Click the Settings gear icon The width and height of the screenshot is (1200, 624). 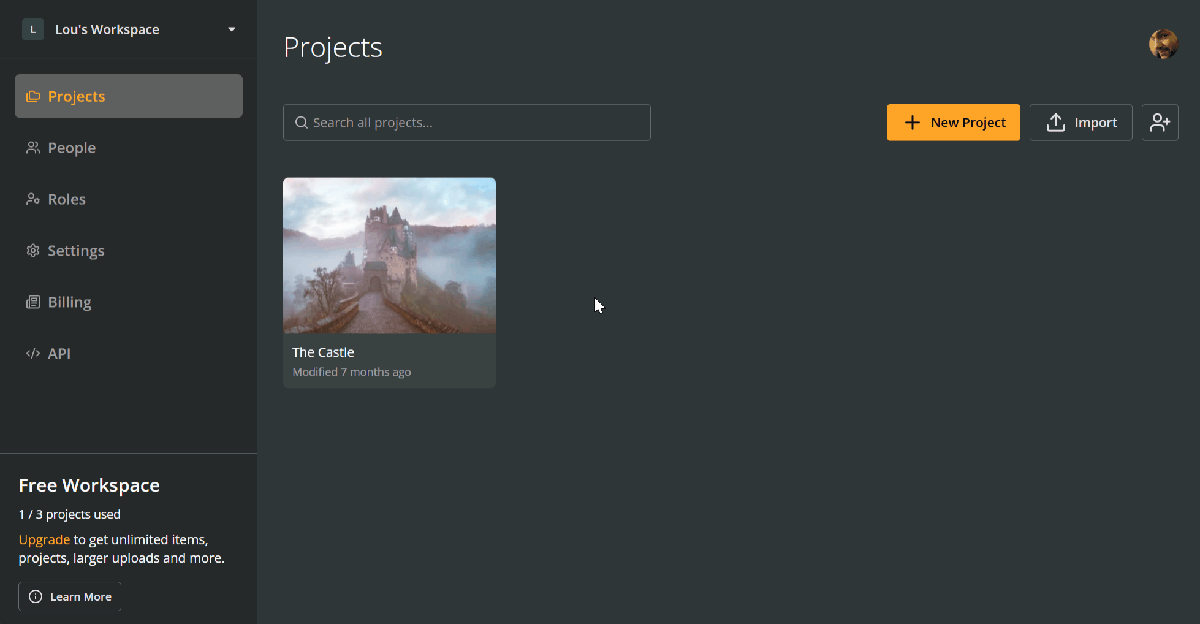tap(33, 251)
